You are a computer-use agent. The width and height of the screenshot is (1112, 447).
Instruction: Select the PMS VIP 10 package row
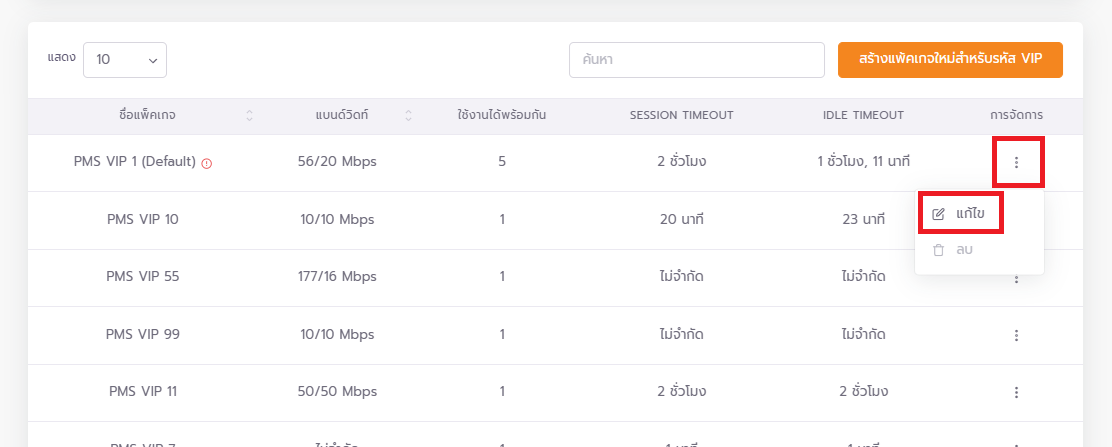pyautogui.click(x=143, y=219)
